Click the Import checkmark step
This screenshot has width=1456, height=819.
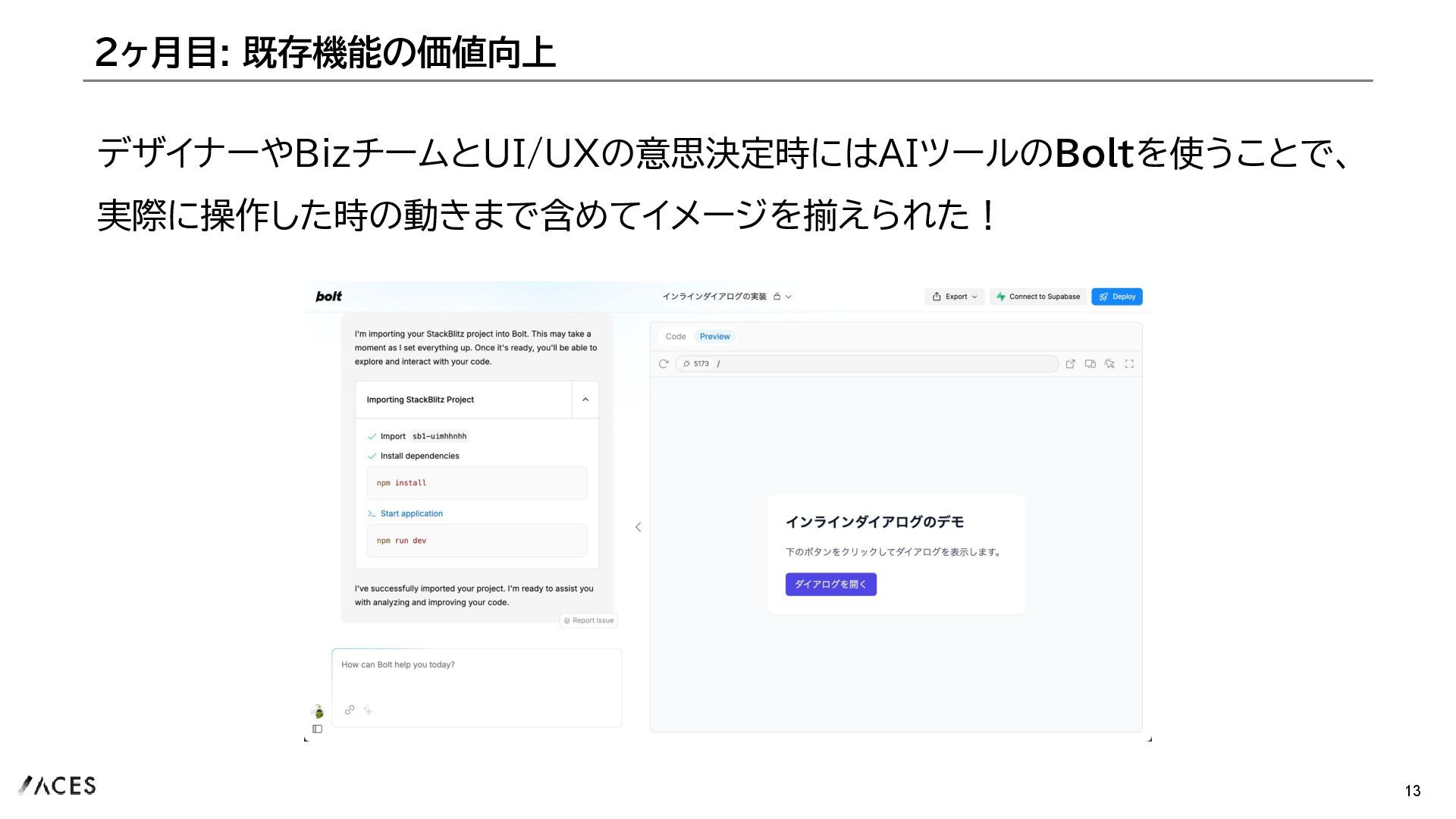pos(372,437)
